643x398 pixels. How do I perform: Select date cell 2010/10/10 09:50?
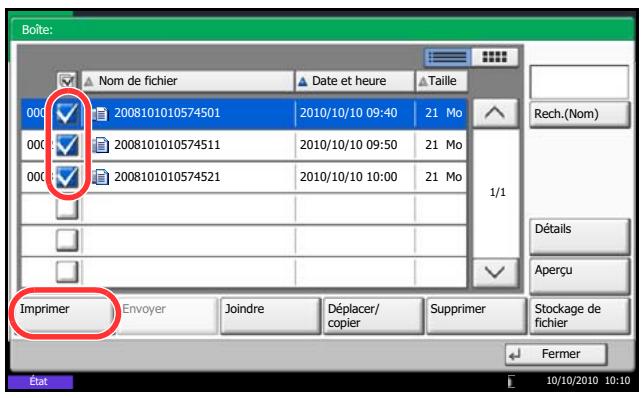(x=348, y=145)
